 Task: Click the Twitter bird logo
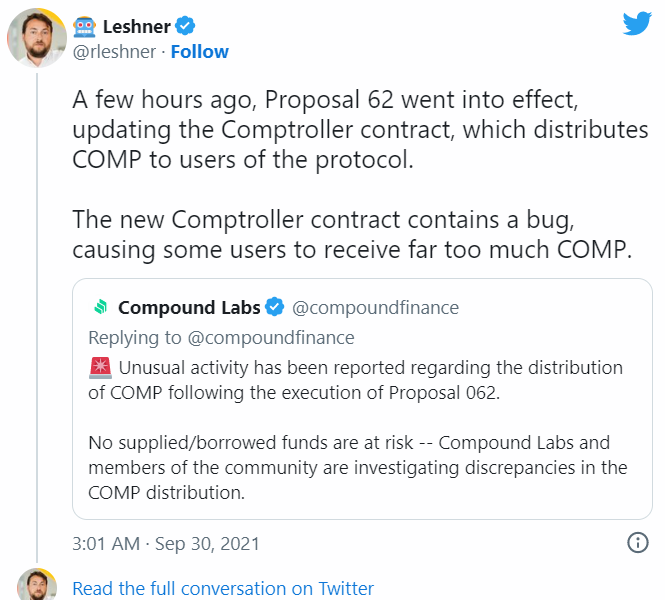(x=637, y=24)
